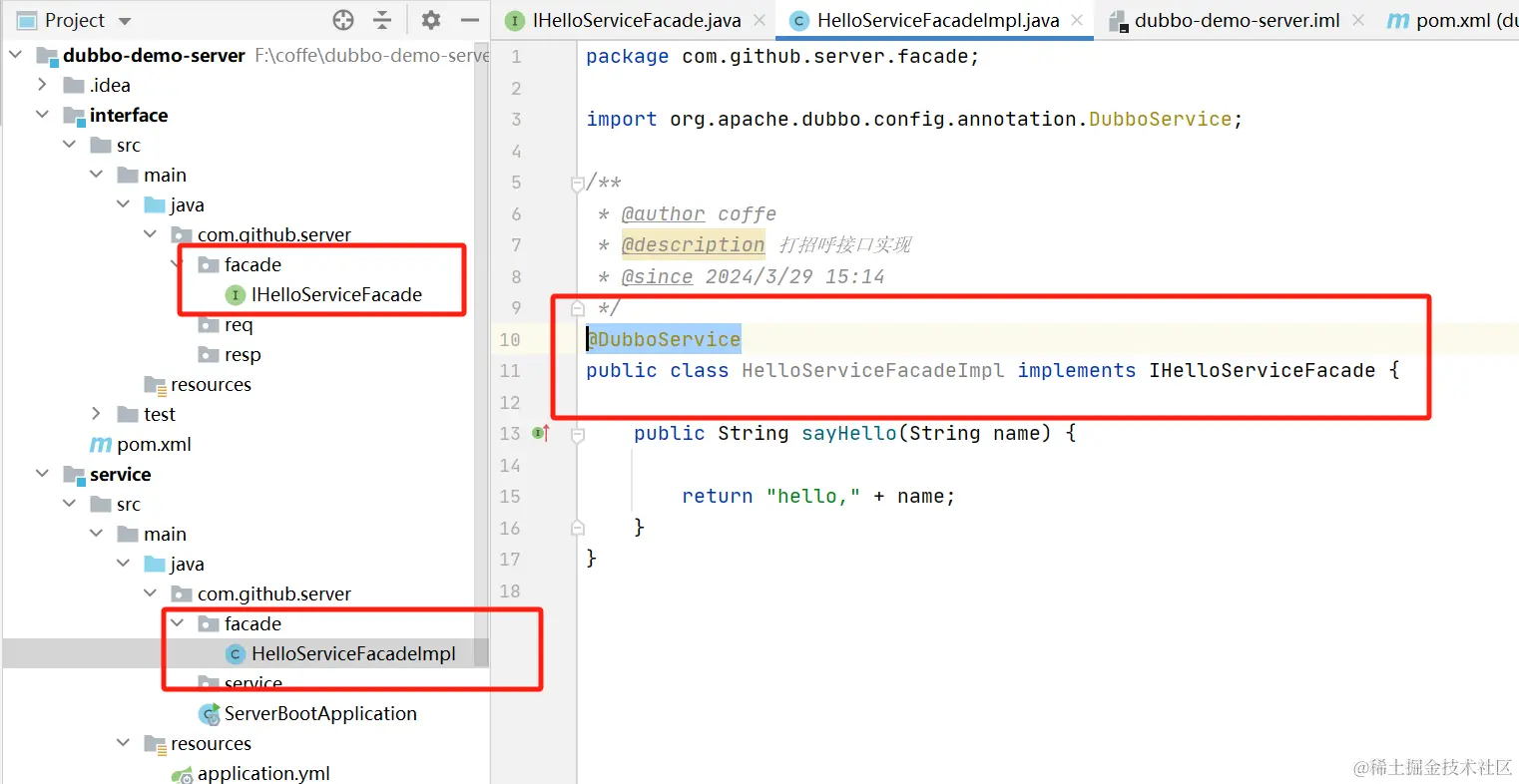
Task: Click IHelloServiceFacade in the implements clause
Action: tap(1262, 371)
